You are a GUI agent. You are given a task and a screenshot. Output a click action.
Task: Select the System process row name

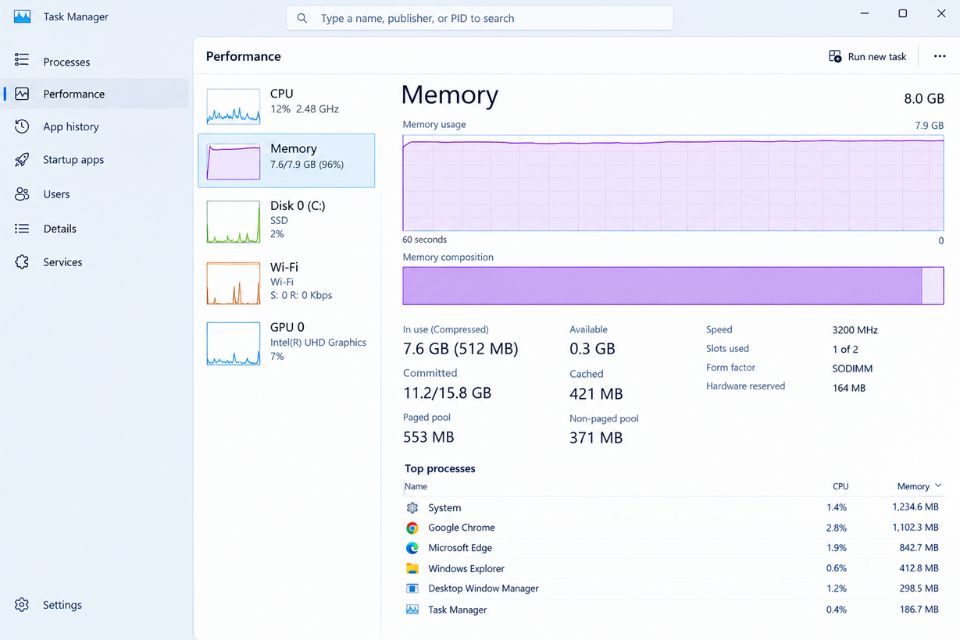(444, 508)
